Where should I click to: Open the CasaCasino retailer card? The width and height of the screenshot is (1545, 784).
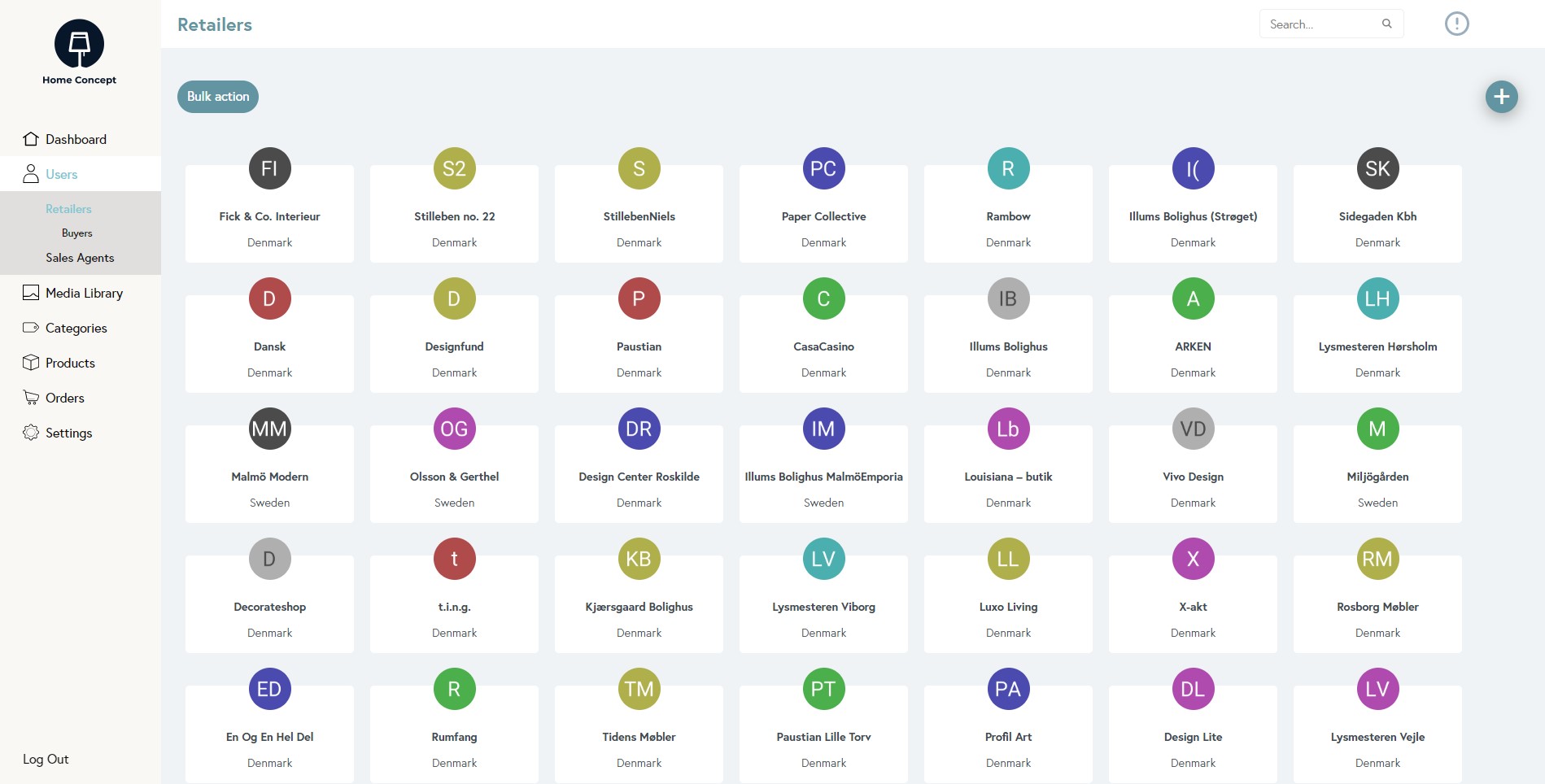click(x=823, y=344)
